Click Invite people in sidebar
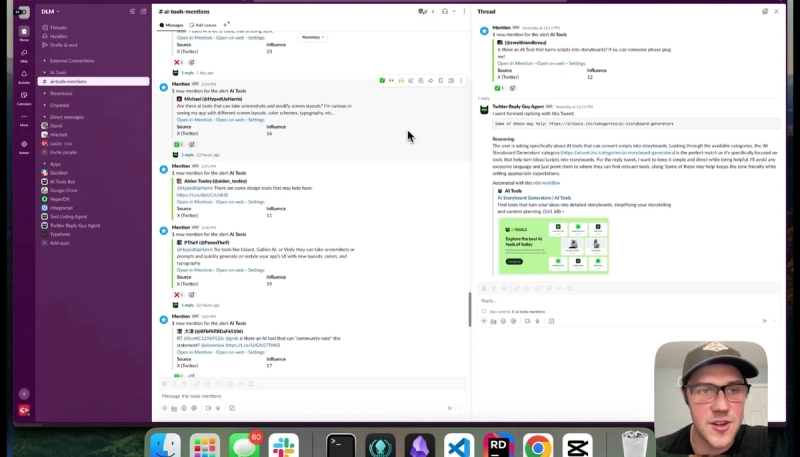This screenshot has width=800, height=457. pyautogui.click(x=63, y=152)
